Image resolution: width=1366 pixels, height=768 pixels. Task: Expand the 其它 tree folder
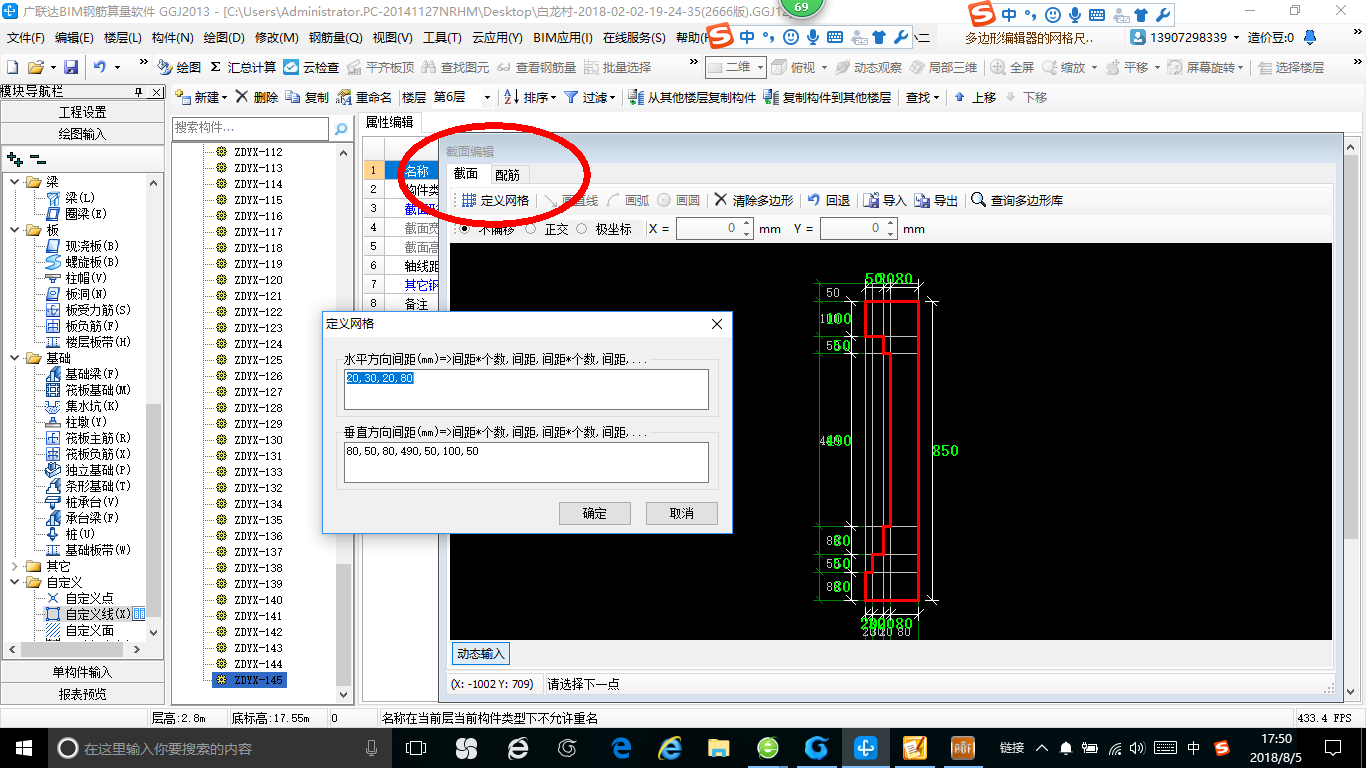pos(15,566)
